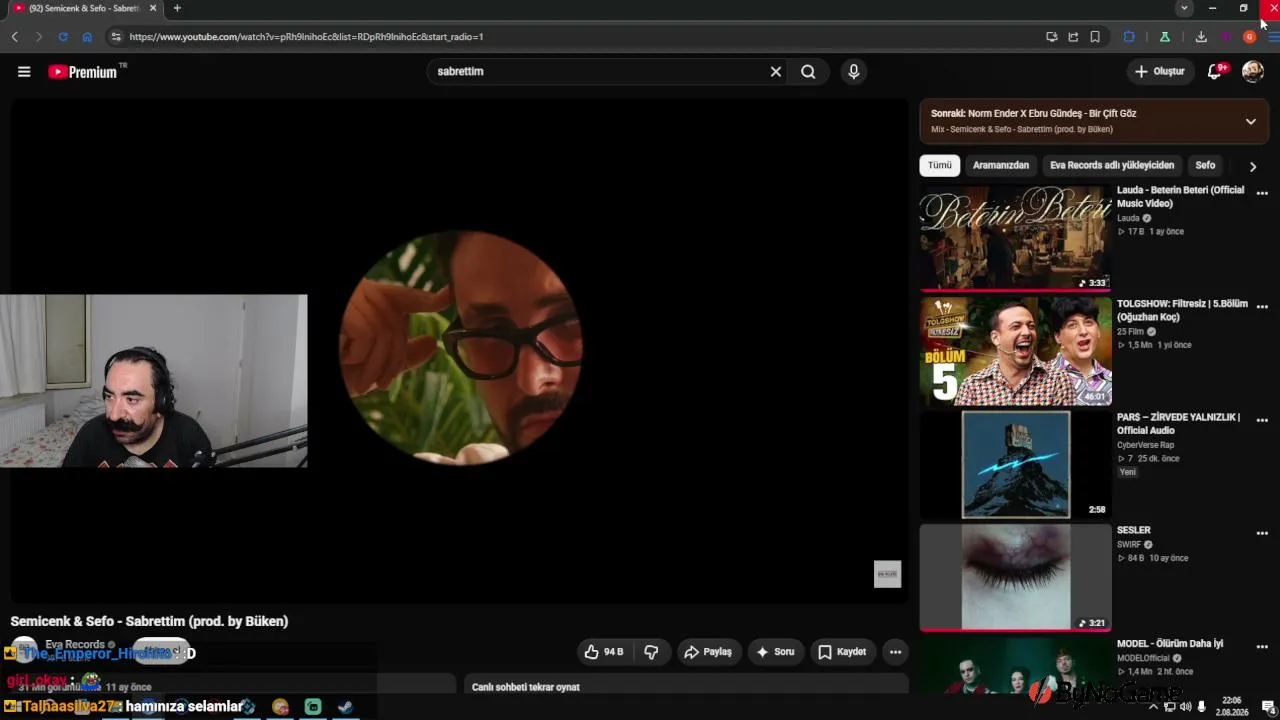Open MODEL - Ölürüm Daha İyi thumbnail
This screenshot has height=720, width=1280.
pos(1015,665)
